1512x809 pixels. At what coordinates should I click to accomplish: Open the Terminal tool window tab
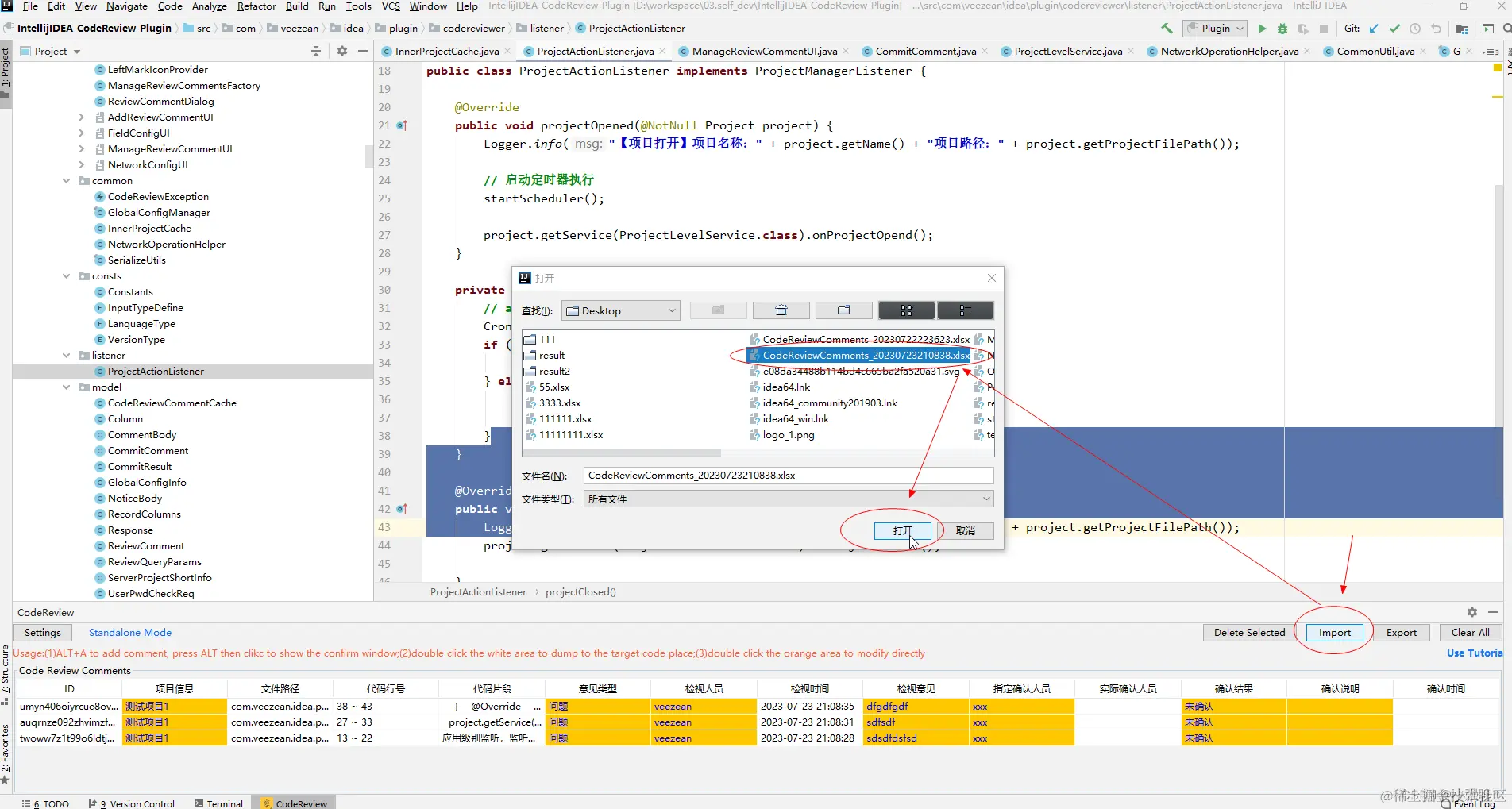tap(218, 803)
